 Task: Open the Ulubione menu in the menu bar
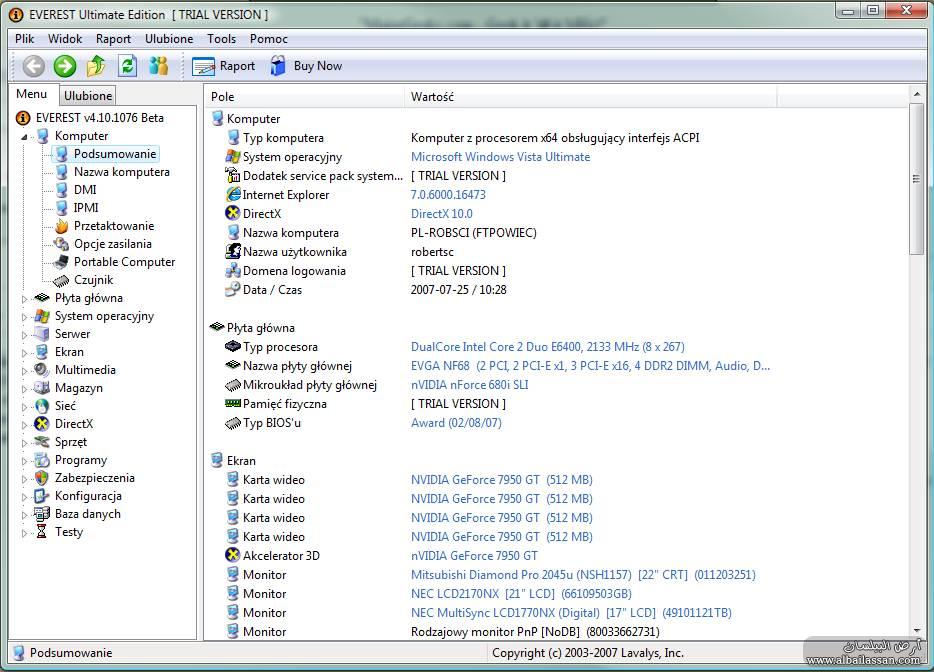pos(169,39)
